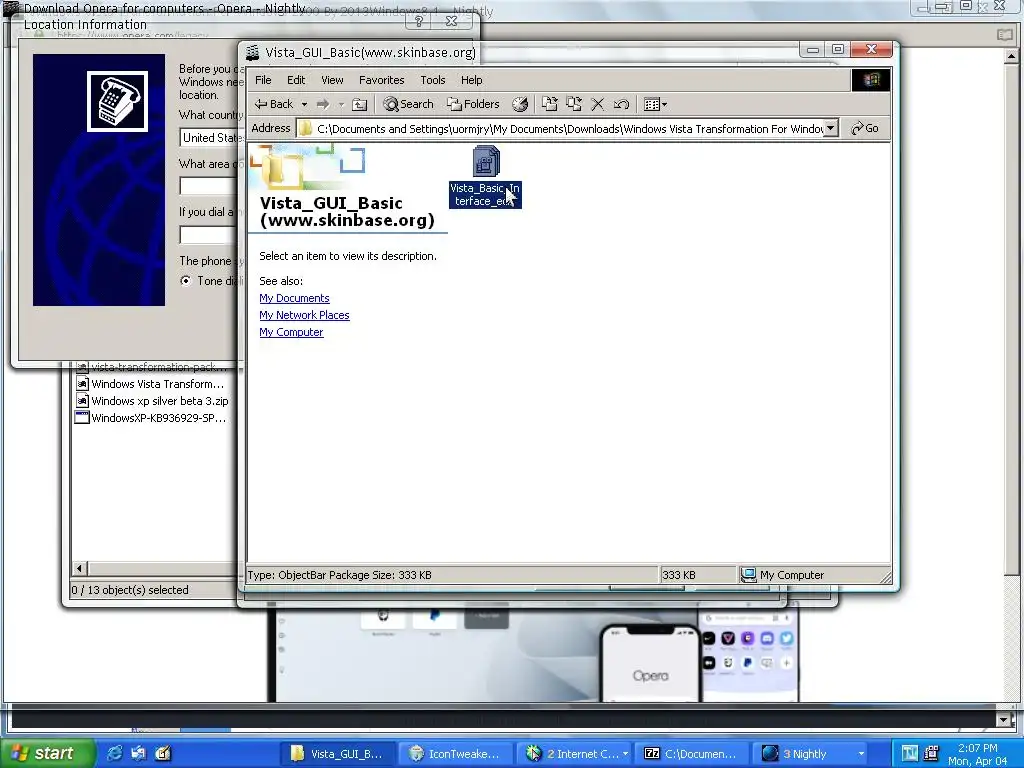Click My Computer zone in status bar
The width and height of the screenshot is (1024, 768).
point(782,575)
